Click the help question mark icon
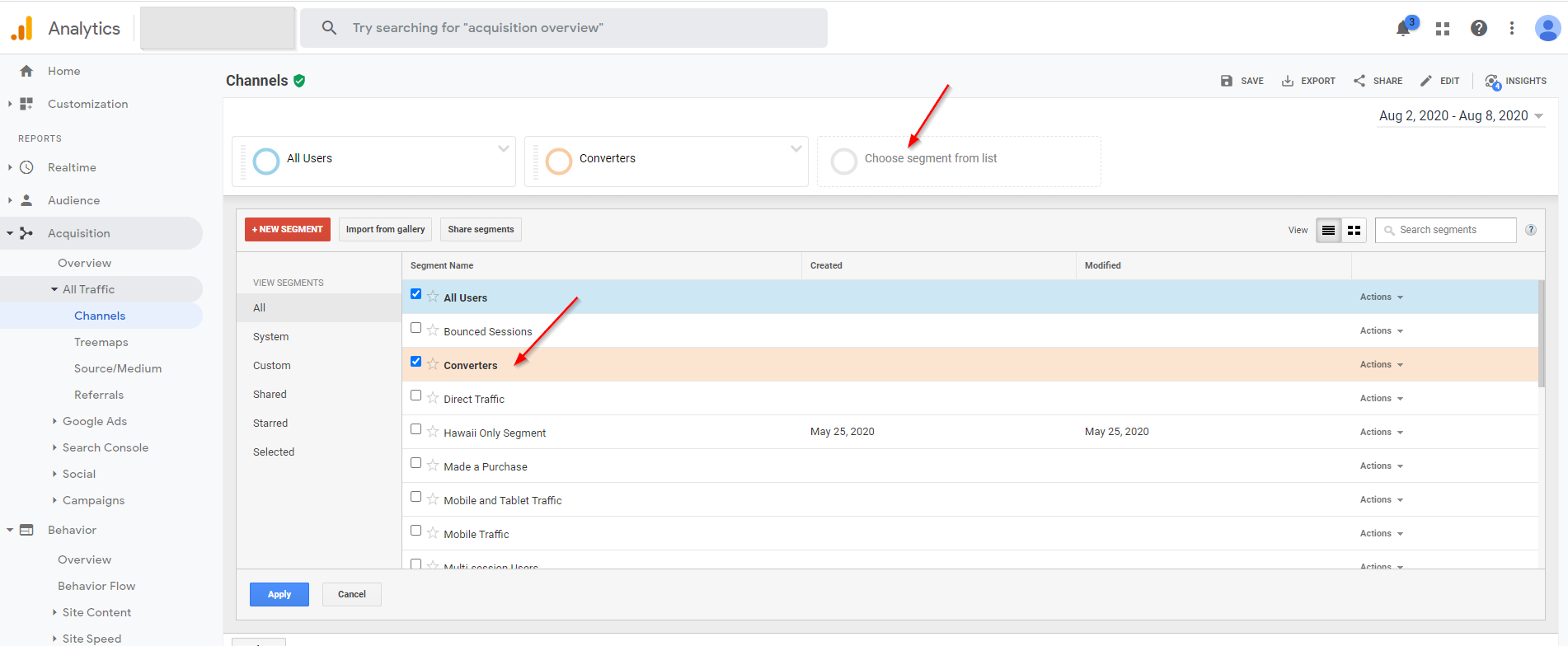Viewport: 1568px width, 646px height. pos(1478,29)
